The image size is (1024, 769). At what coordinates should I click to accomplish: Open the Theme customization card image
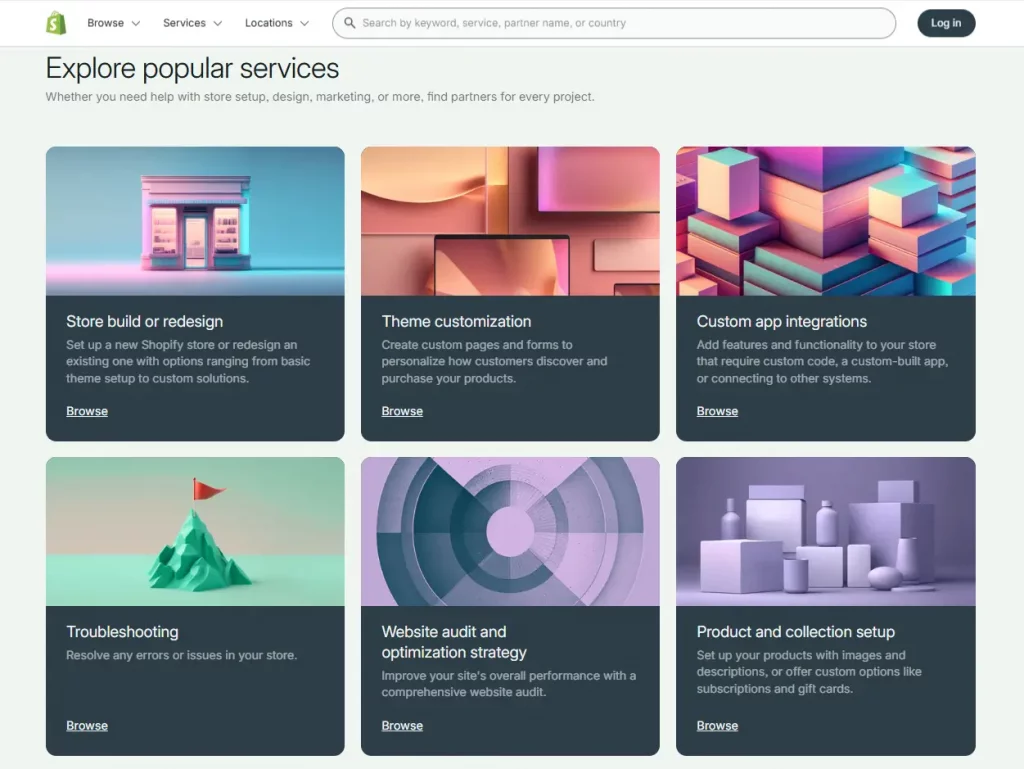click(x=510, y=221)
